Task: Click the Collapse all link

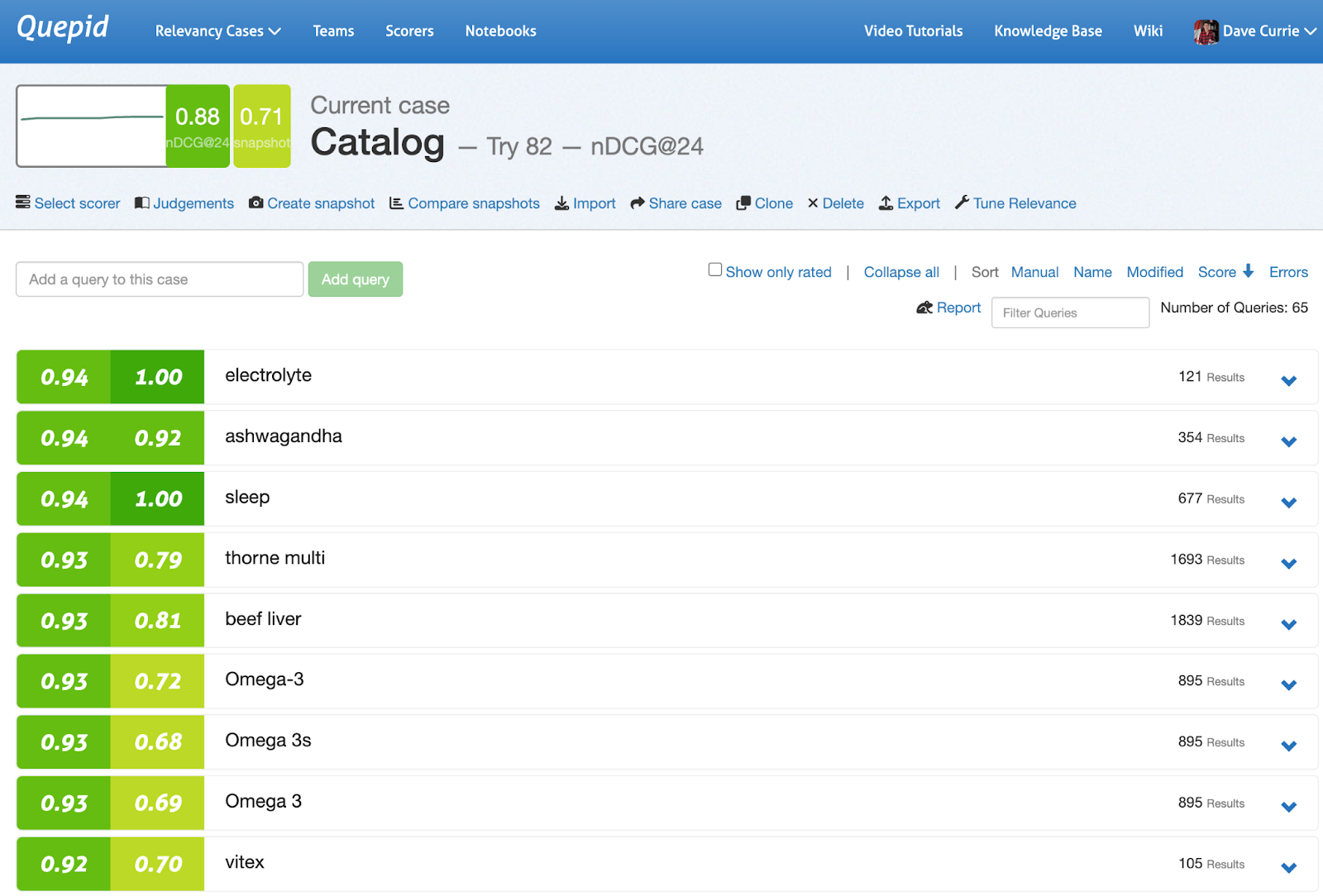Action: point(901,272)
